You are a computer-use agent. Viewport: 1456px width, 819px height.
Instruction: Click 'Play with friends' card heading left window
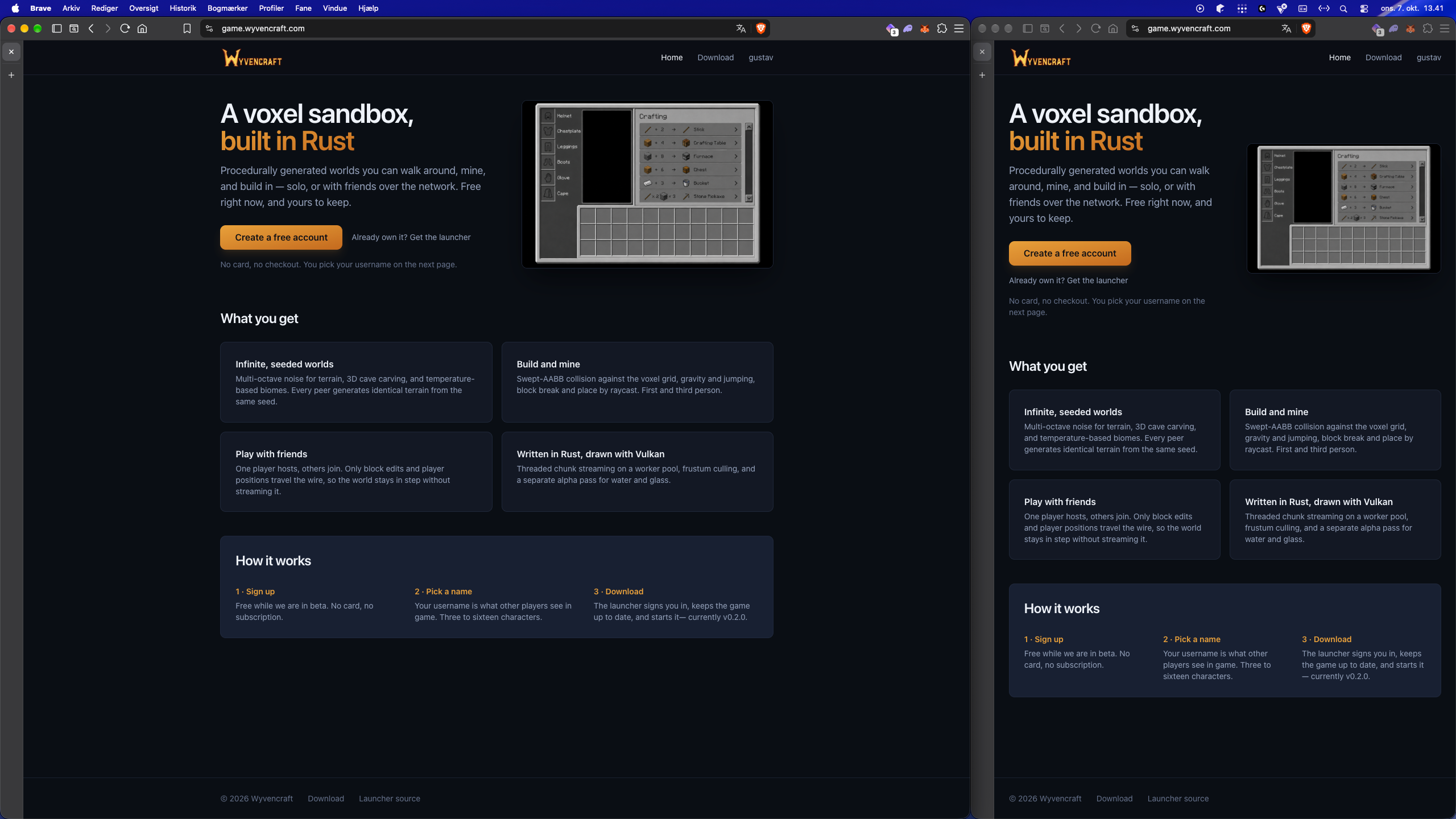pyautogui.click(x=271, y=454)
